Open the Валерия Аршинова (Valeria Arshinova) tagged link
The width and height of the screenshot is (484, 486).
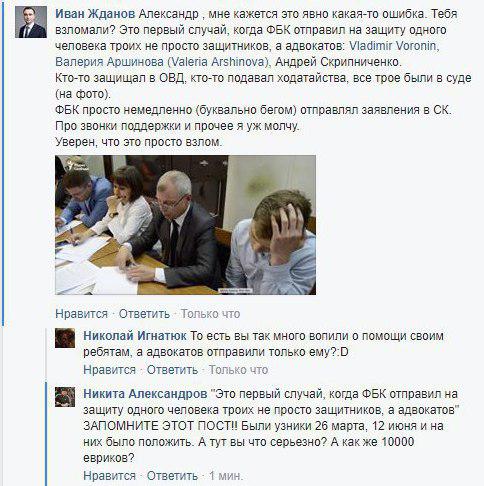point(162,62)
